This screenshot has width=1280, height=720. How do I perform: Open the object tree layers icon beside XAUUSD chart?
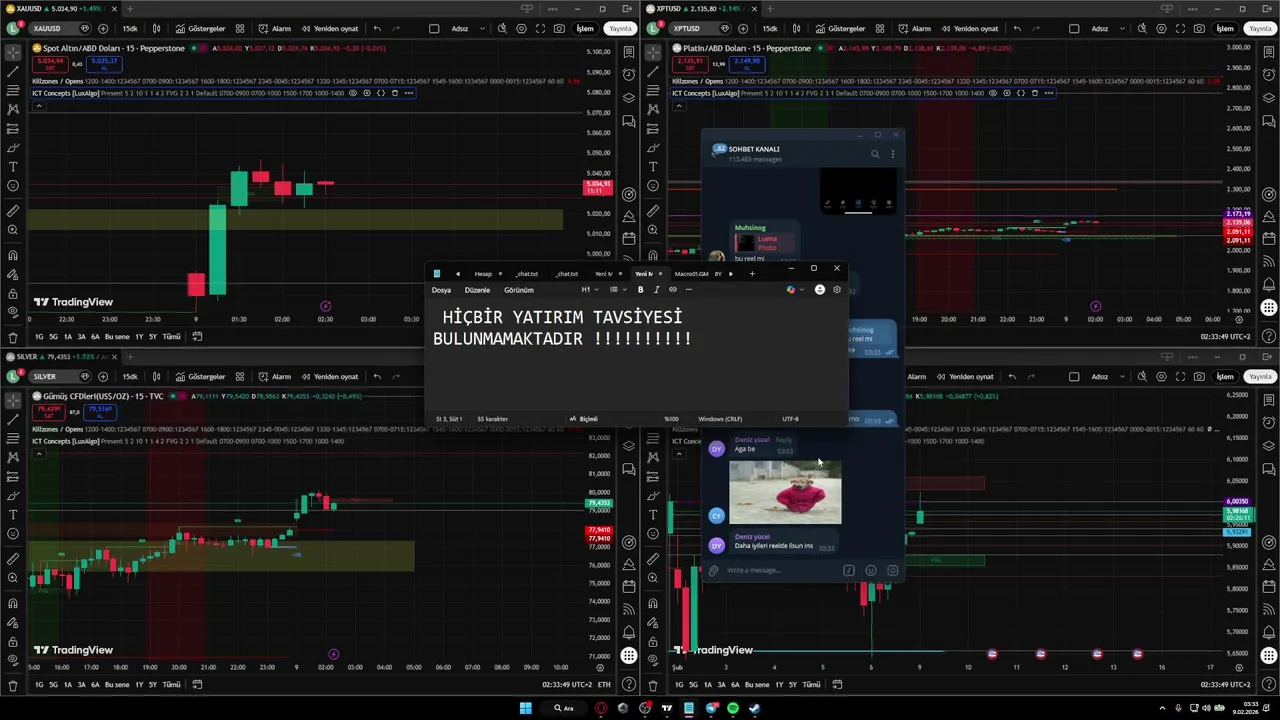click(x=629, y=98)
